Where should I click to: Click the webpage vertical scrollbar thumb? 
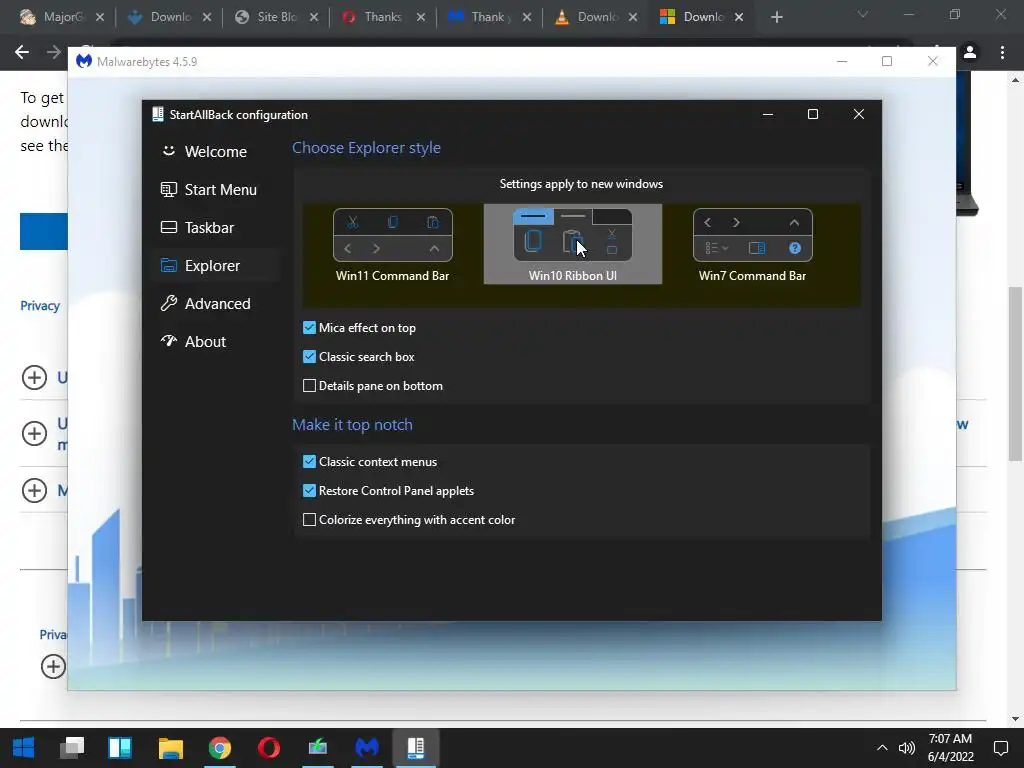point(1015,374)
